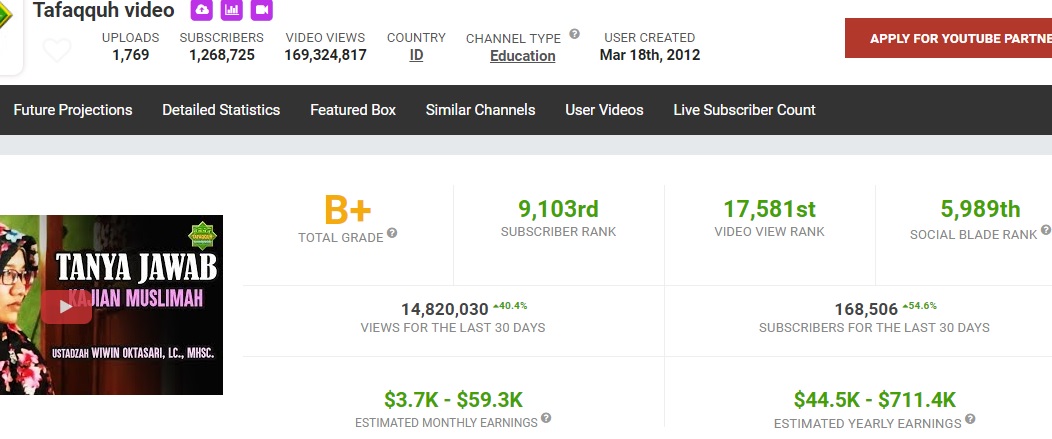This screenshot has height=439, width=1052.
Task: Click the purple bar chart icon
Action: click(x=231, y=9)
